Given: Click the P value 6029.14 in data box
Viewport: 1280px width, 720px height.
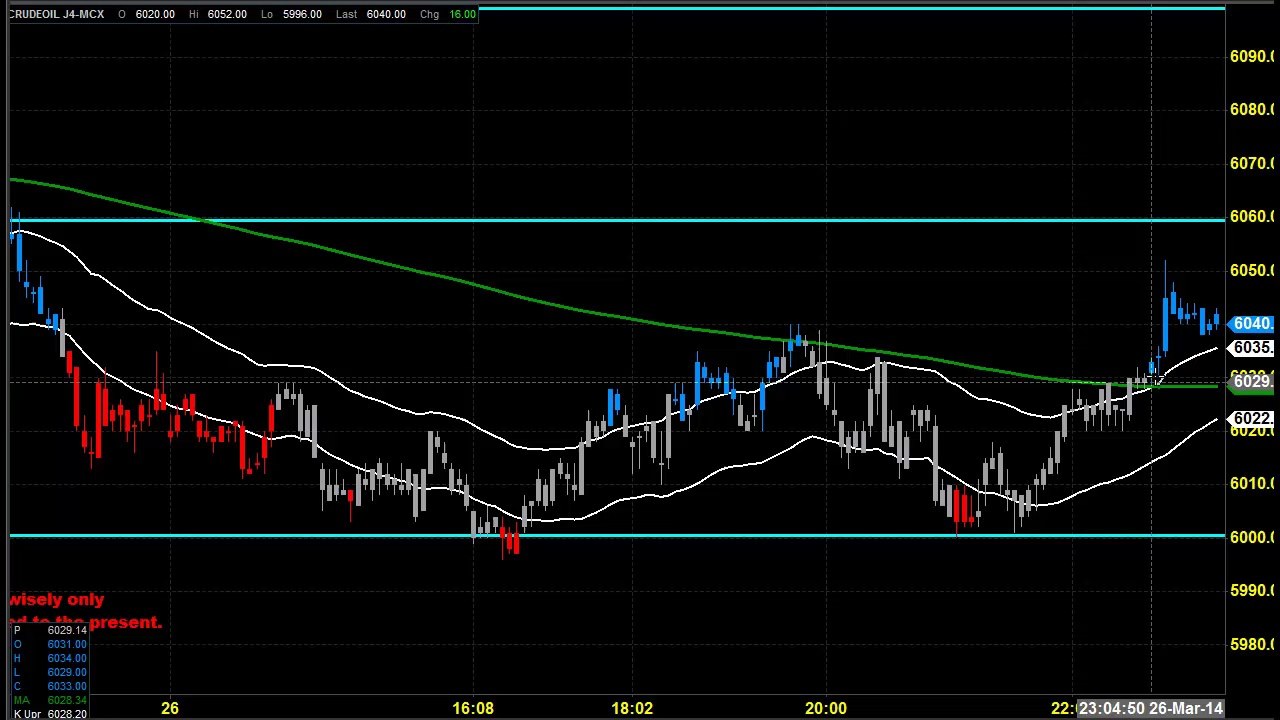Looking at the screenshot, I should point(67,630).
